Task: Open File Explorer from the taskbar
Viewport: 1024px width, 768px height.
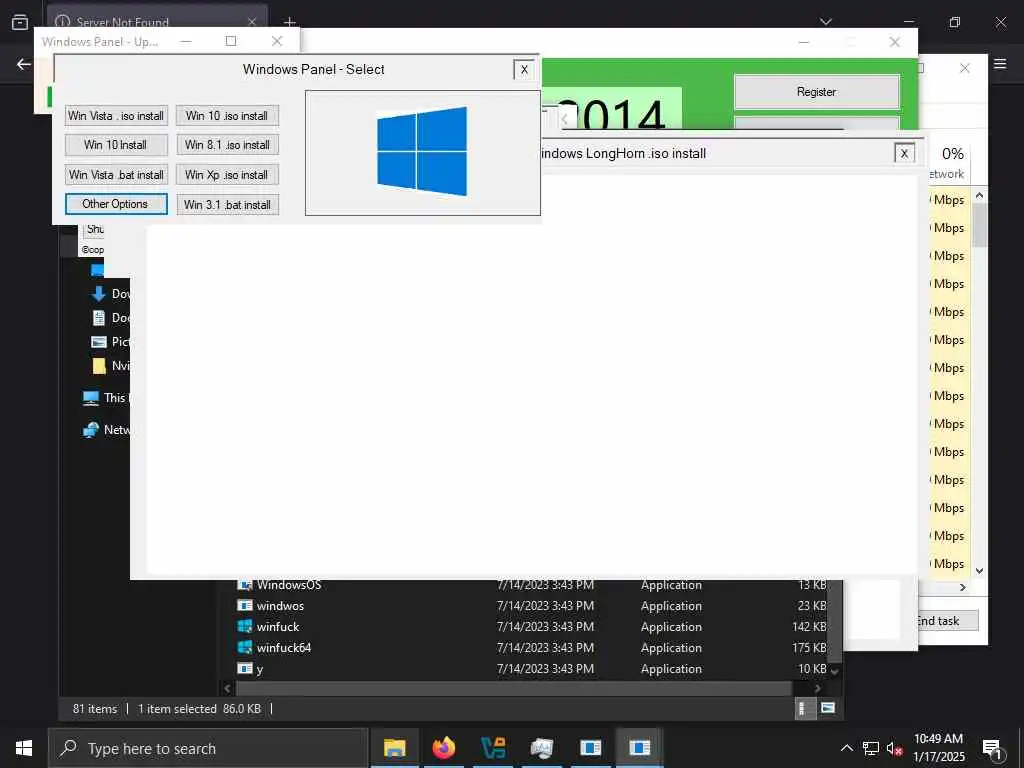Action: [x=394, y=748]
